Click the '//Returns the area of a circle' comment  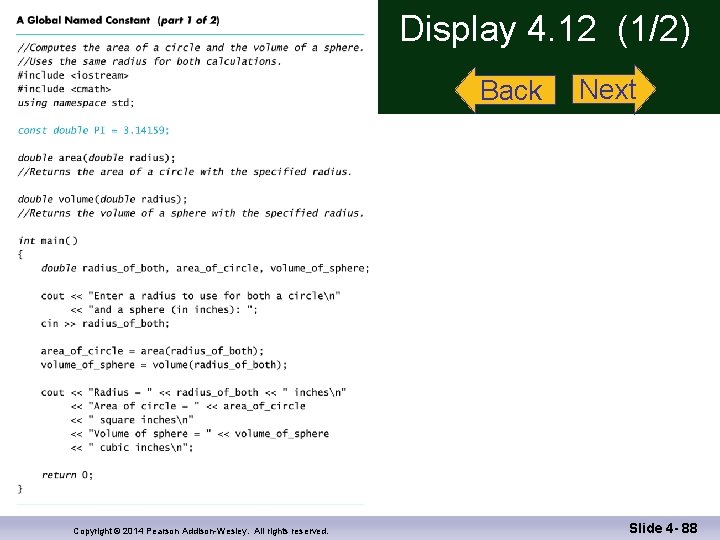[185, 172]
